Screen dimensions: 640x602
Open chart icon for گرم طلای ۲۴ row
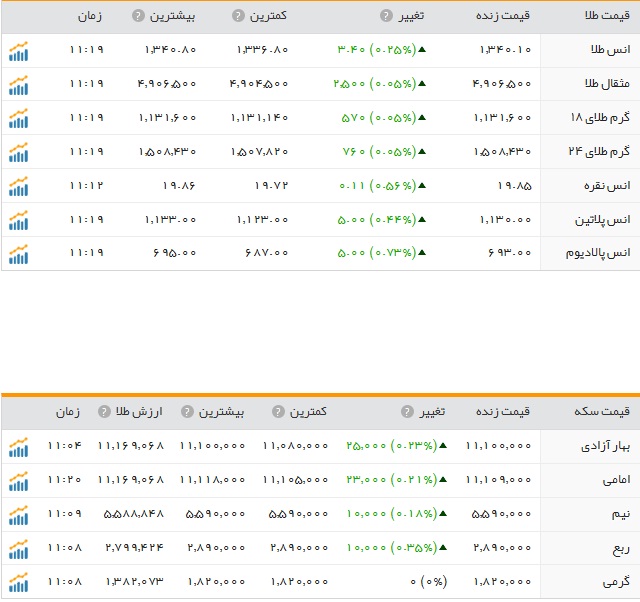(x=18, y=152)
